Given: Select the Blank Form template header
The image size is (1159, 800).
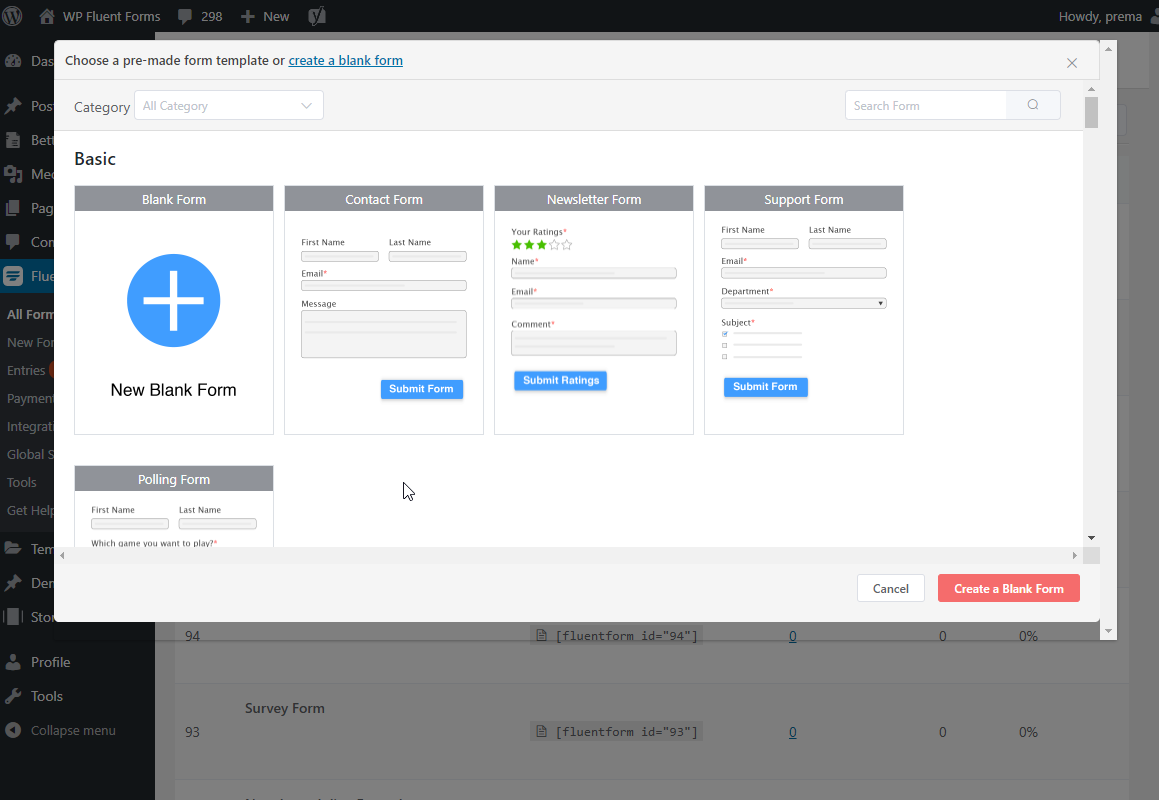Looking at the screenshot, I should [174, 199].
